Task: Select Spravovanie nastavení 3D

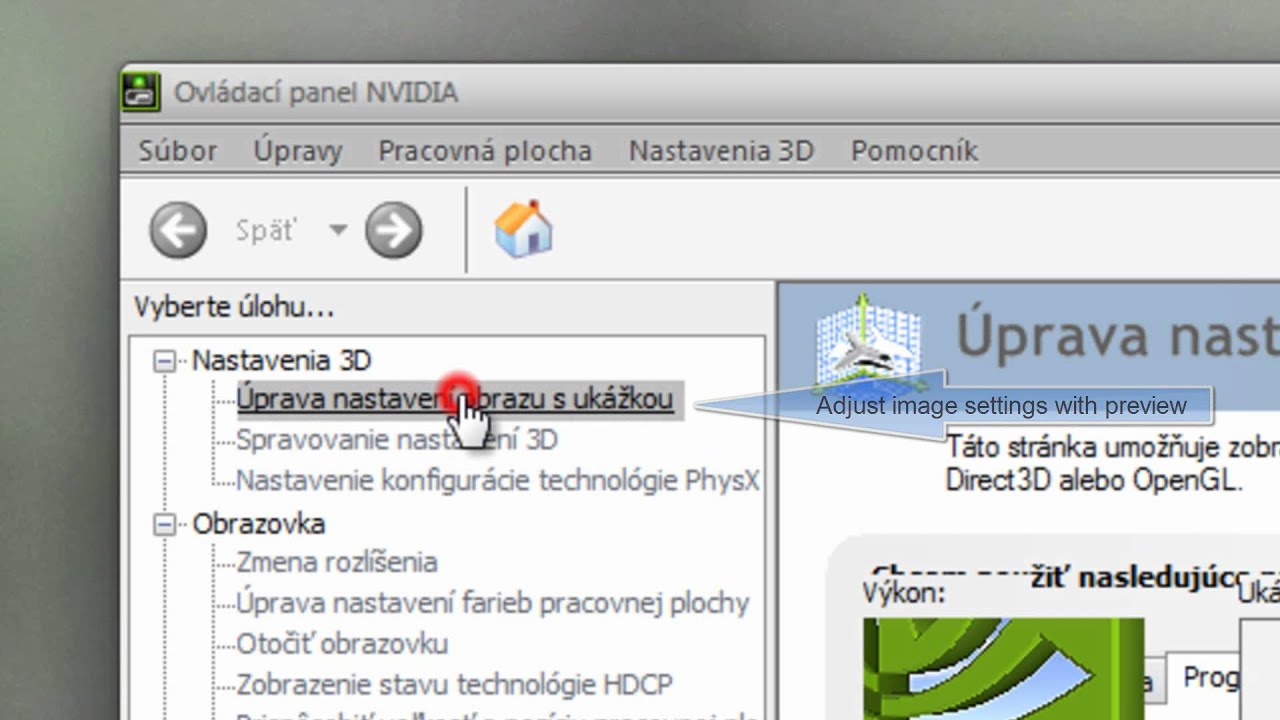Action: pos(397,440)
